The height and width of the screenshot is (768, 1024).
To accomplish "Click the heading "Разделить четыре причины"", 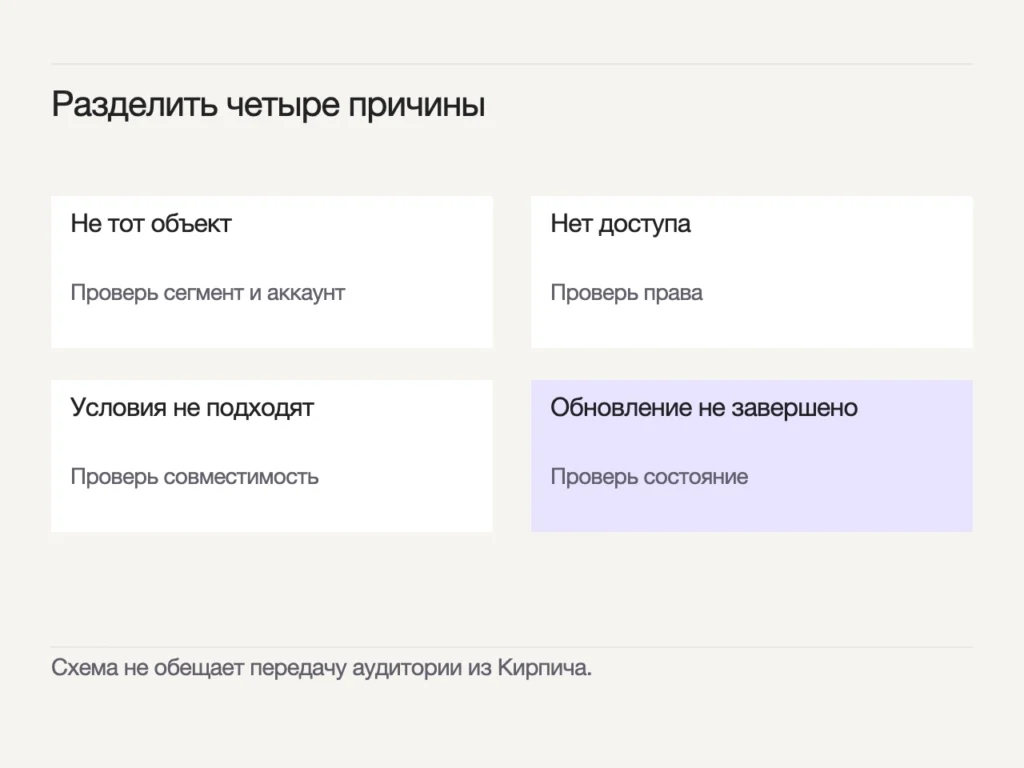I will coord(268,105).
